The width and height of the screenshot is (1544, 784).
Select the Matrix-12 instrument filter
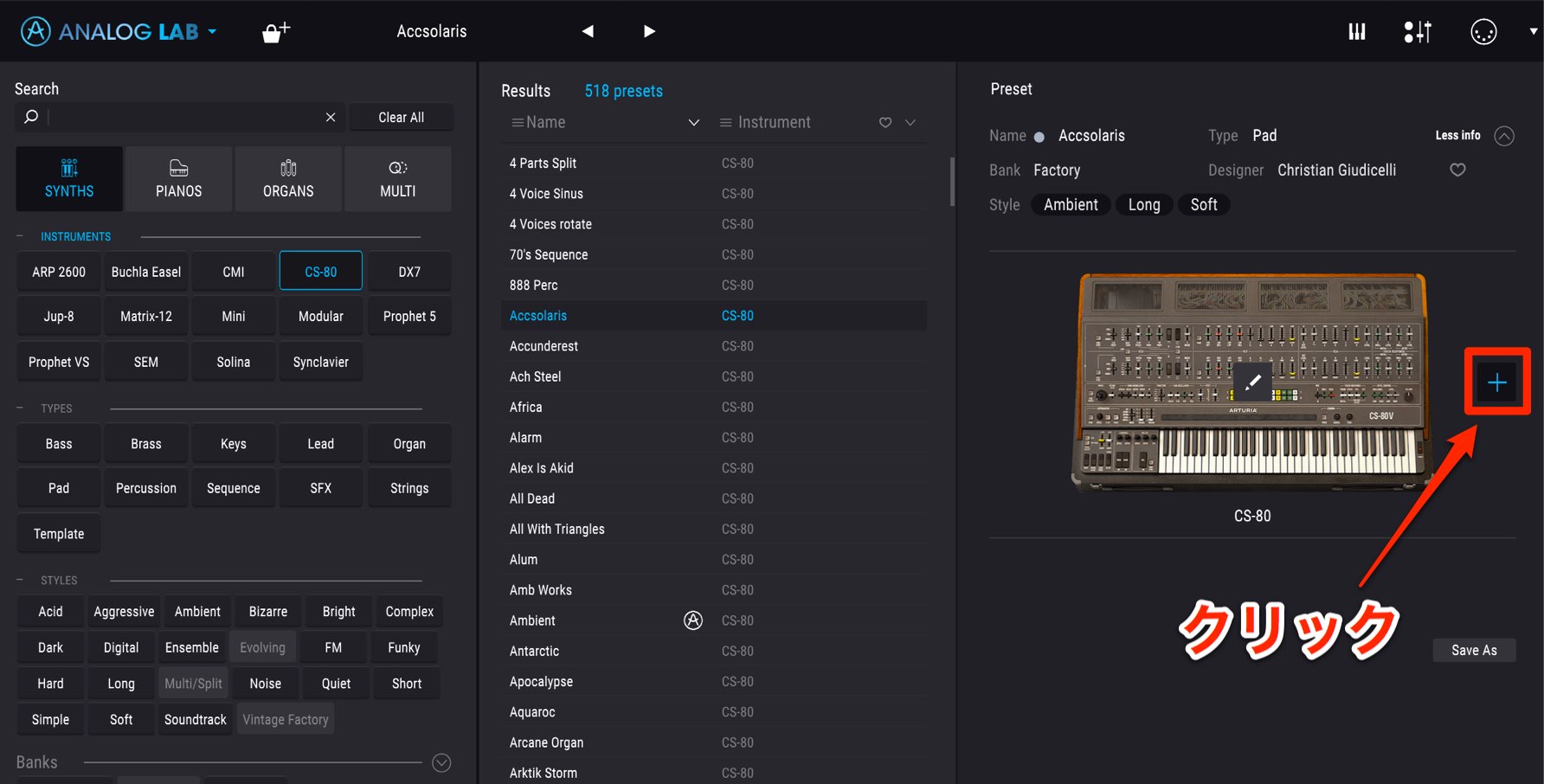(146, 317)
